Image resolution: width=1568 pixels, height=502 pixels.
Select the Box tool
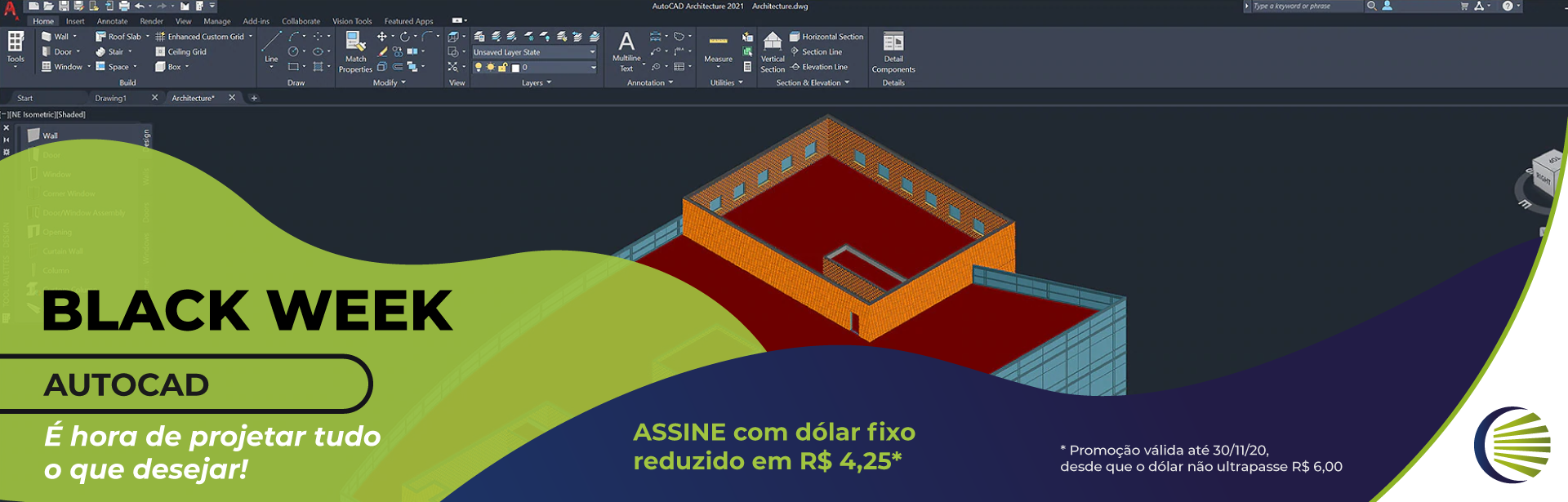tap(168, 67)
